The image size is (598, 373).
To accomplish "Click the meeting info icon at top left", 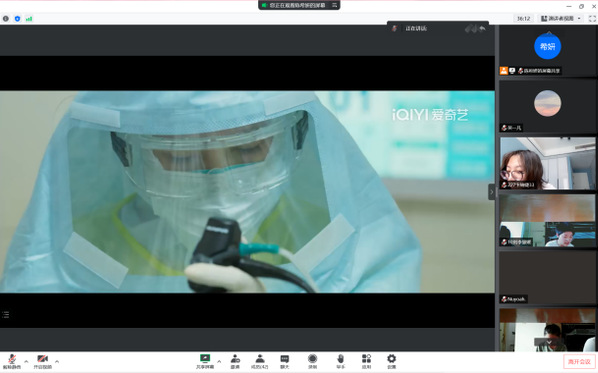I will (x=6, y=18).
